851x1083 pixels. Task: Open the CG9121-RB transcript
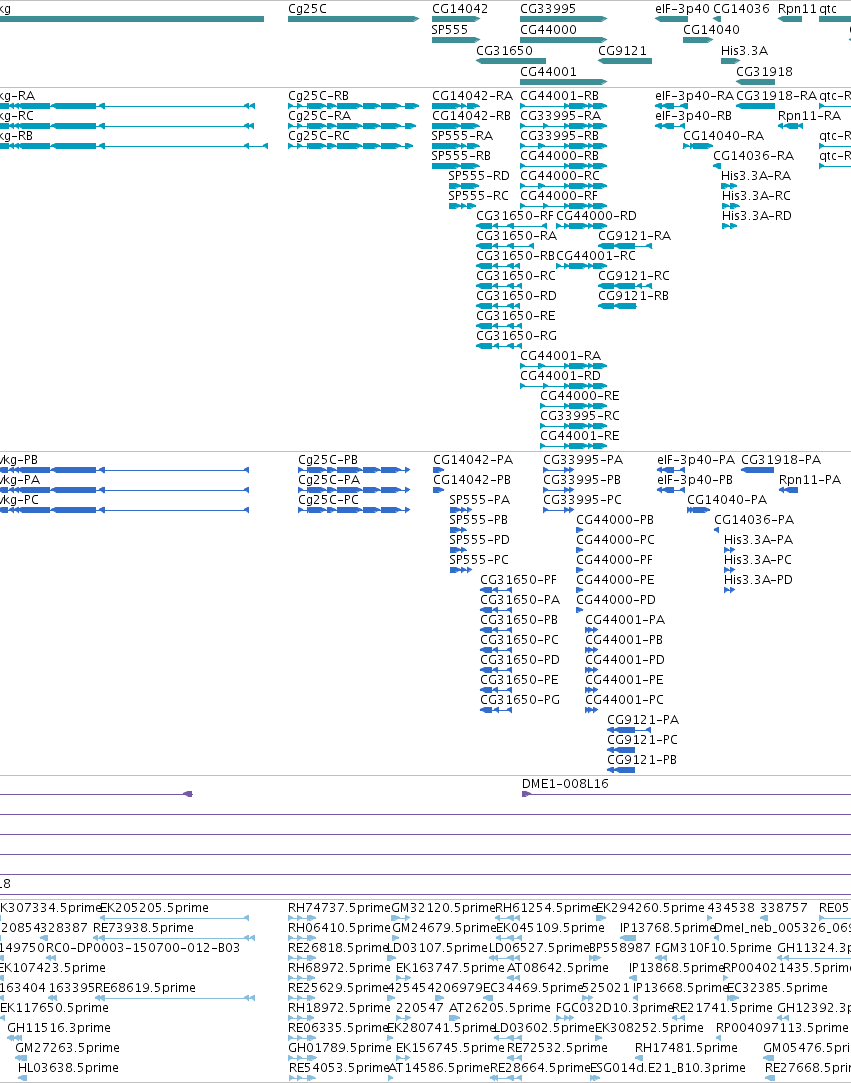[x=617, y=306]
